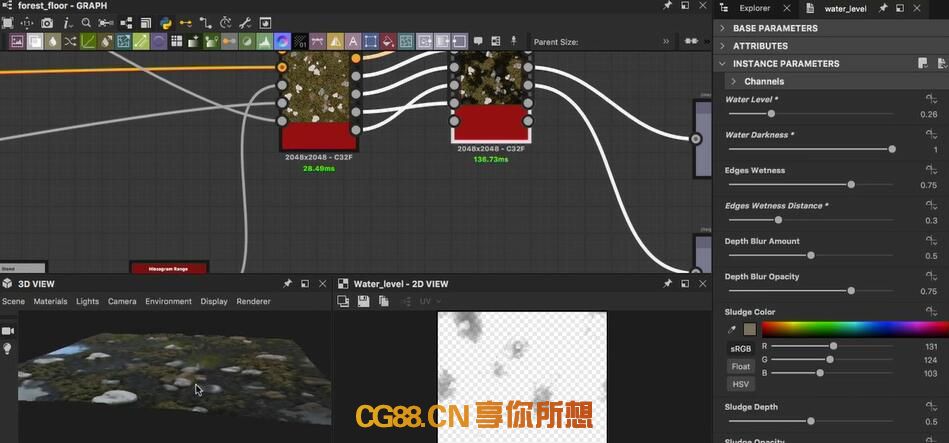Add a Levels node with histogram icon

(264, 41)
